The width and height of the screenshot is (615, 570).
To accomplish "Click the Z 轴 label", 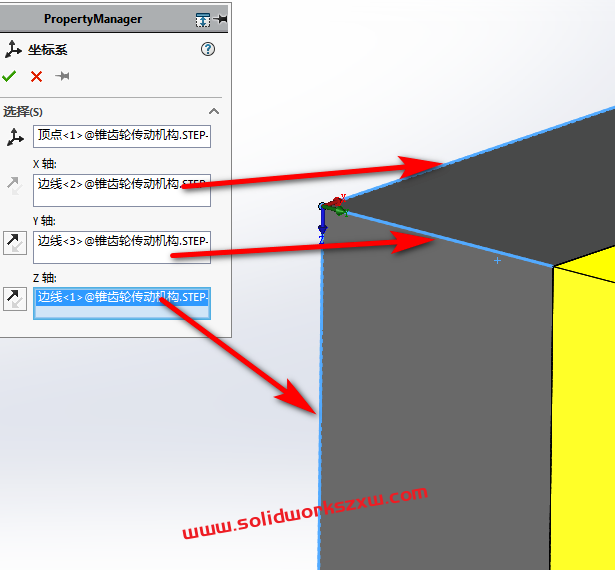I will (45, 278).
